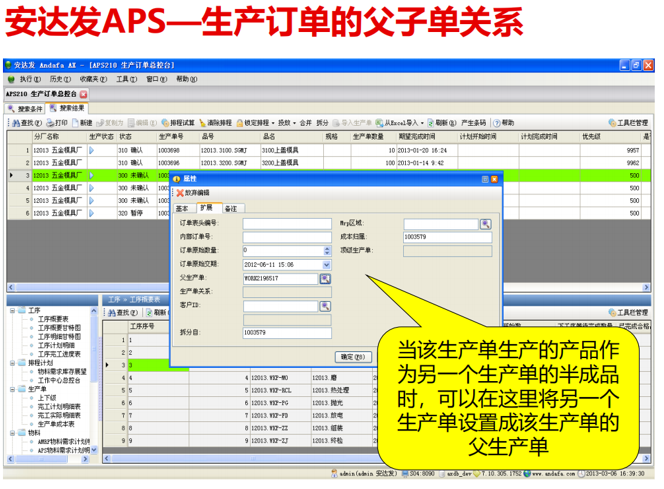
Task: Open the 窗口 menu
Action: pyautogui.click(x=157, y=79)
